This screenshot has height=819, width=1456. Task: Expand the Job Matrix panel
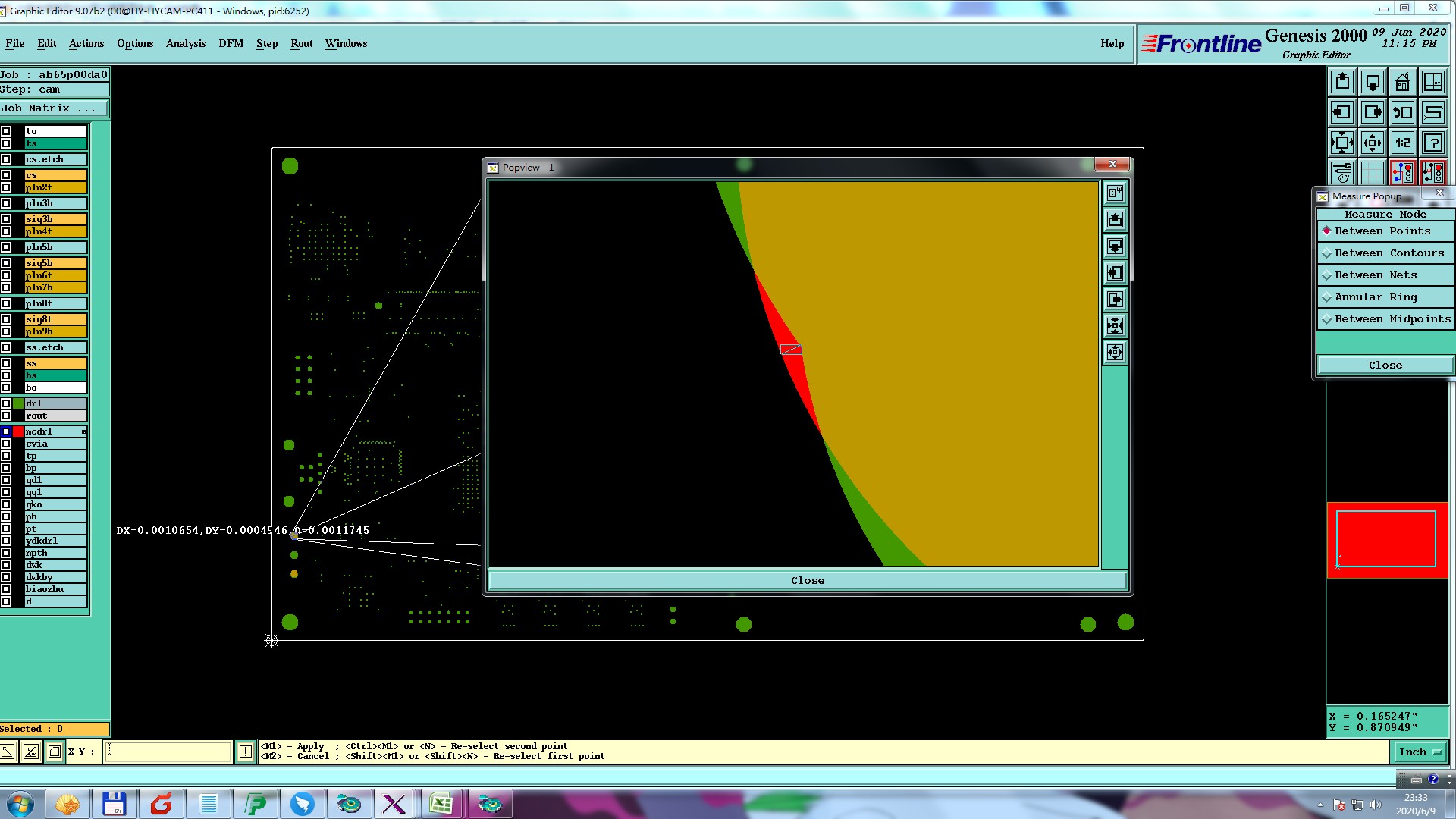pyautogui.click(x=53, y=108)
